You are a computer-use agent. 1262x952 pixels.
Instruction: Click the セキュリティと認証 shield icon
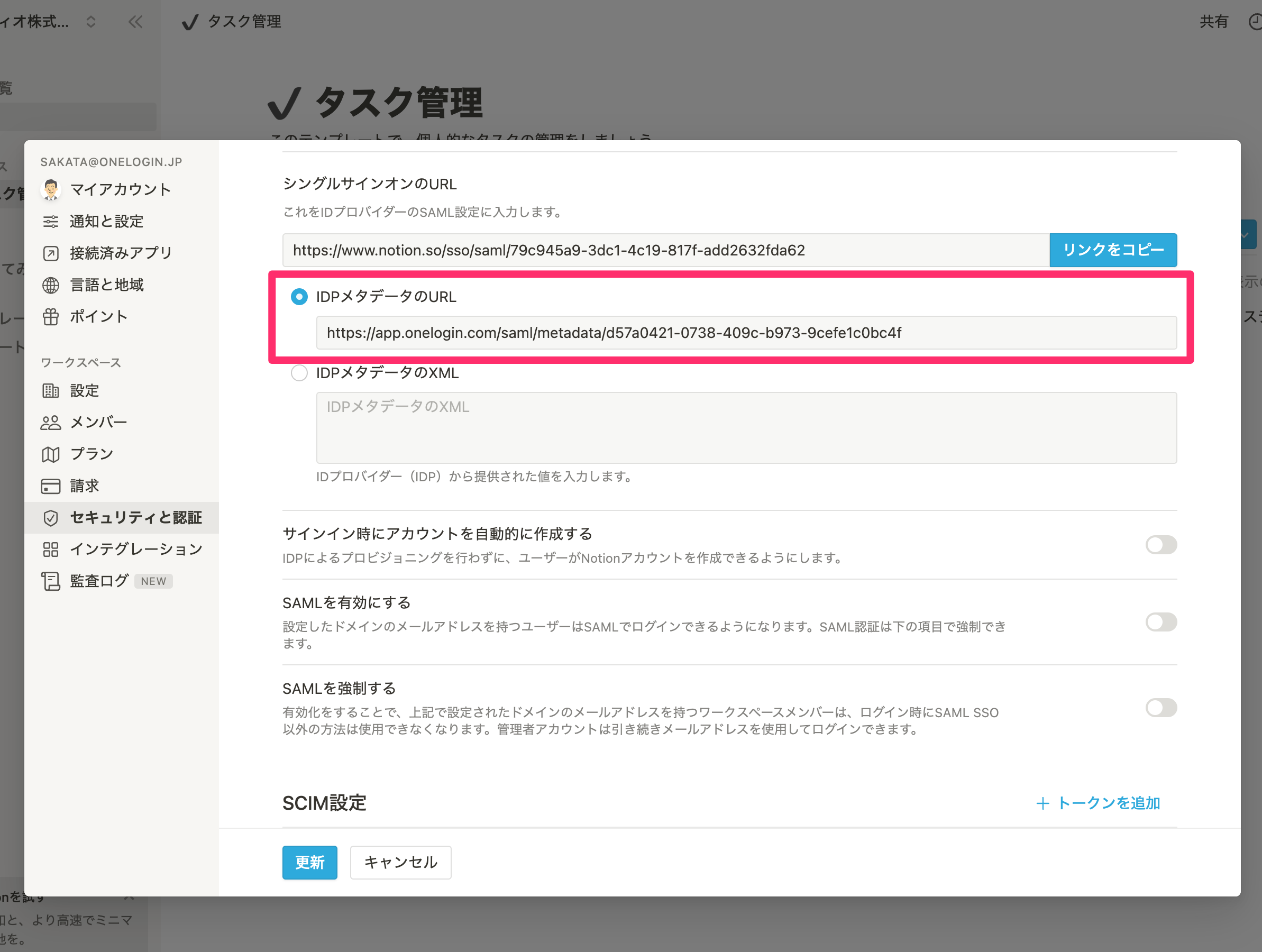pyautogui.click(x=51, y=518)
